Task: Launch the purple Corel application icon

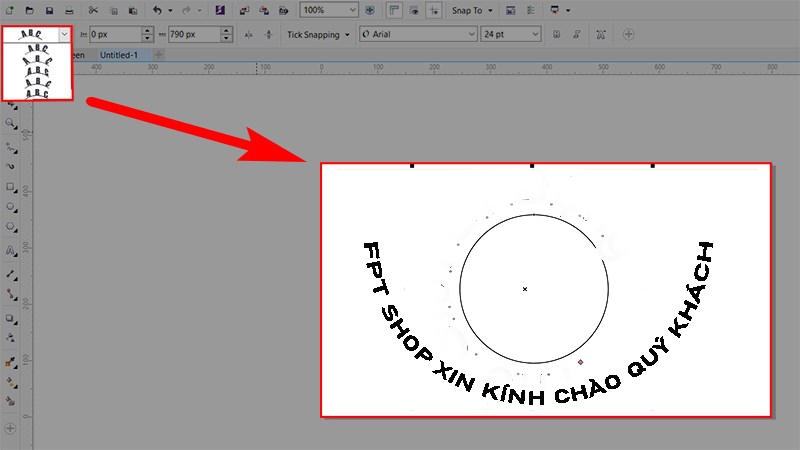Action: (x=220, y=10)
